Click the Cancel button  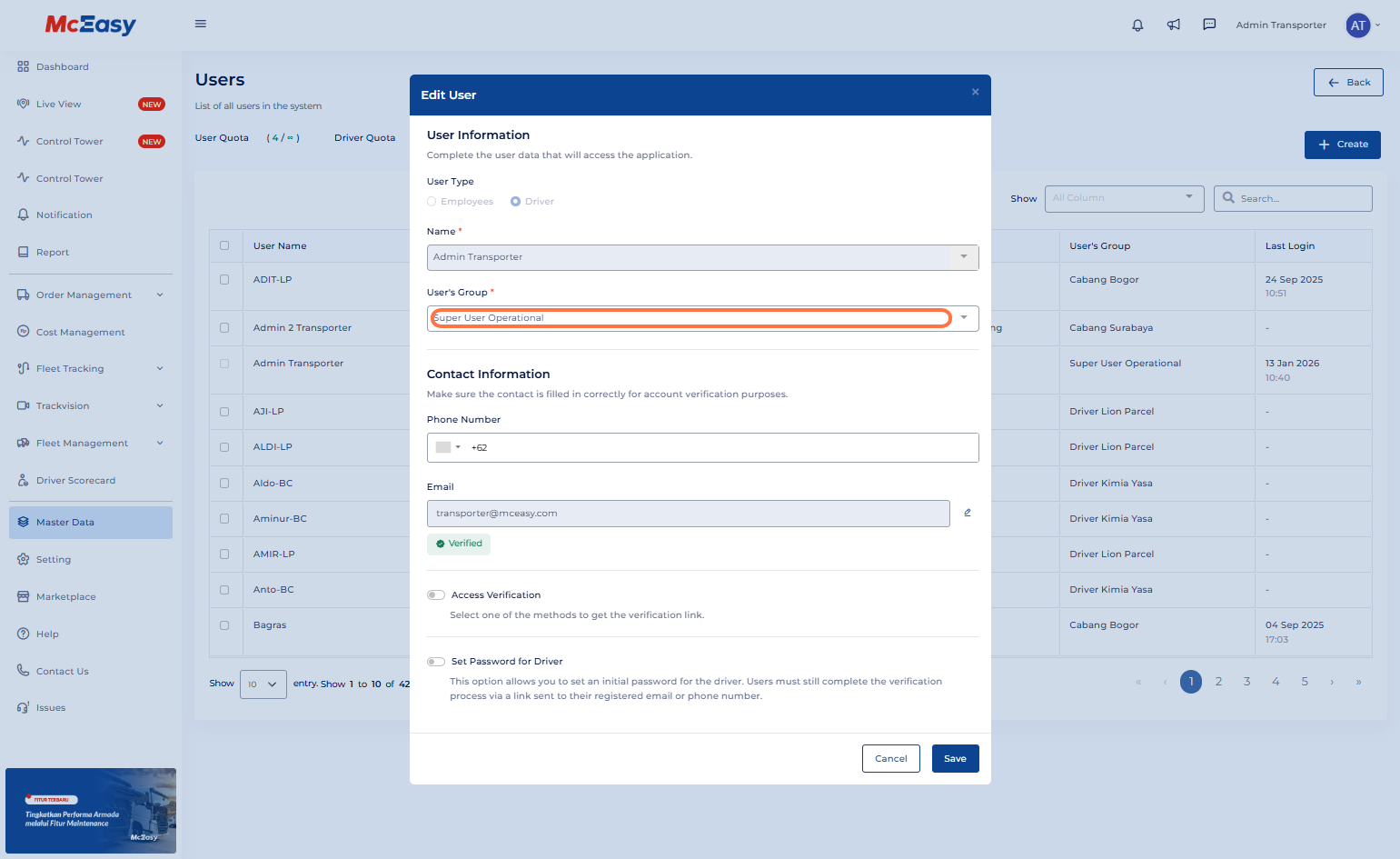pyautogui.click(x=890, y=759)
